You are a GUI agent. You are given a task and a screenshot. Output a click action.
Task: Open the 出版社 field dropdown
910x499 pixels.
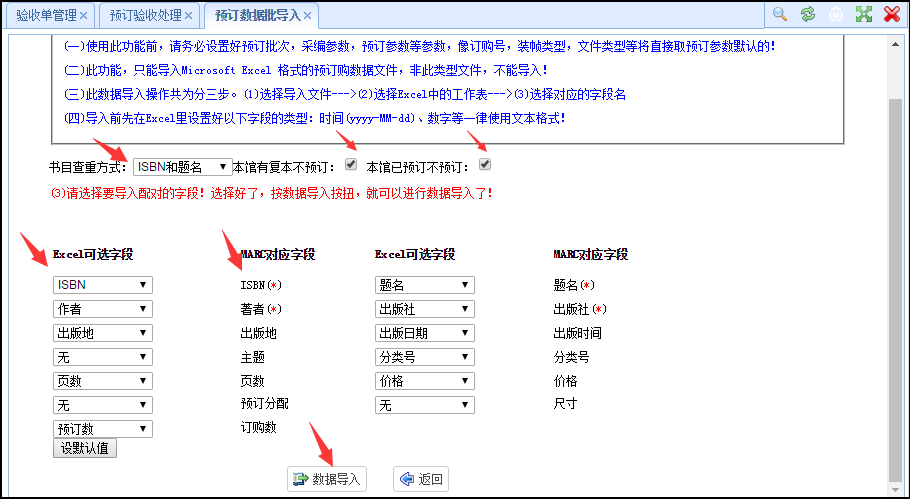425,309
